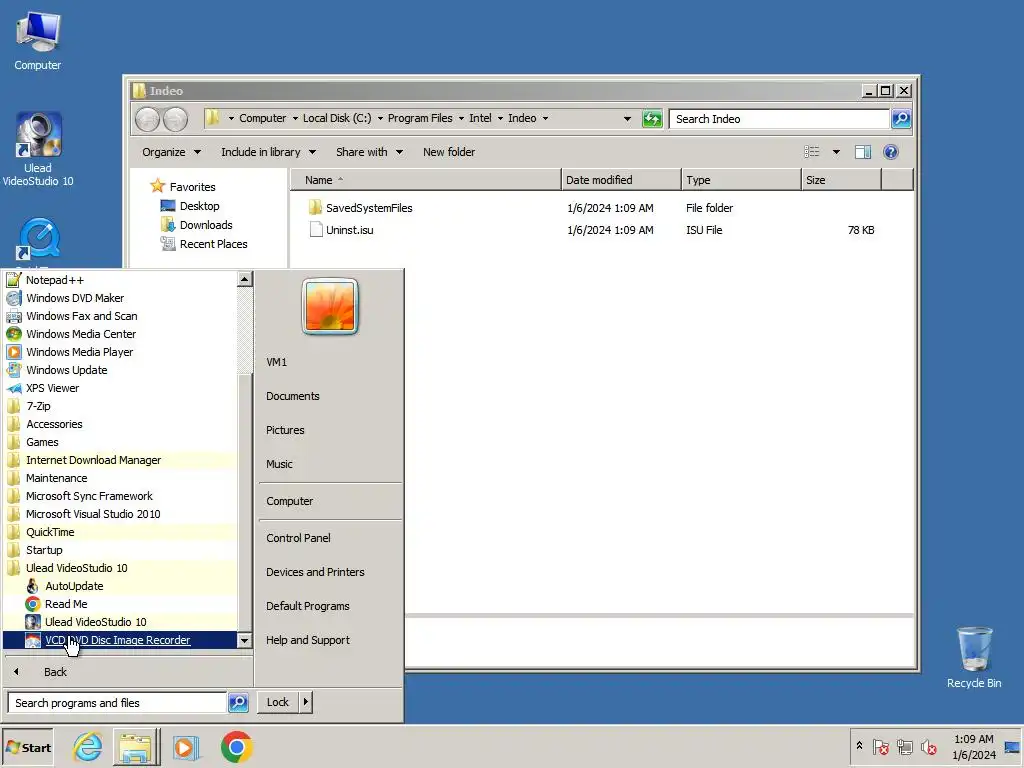Click Intel in the address breadcrumb

tap(480, 118)
